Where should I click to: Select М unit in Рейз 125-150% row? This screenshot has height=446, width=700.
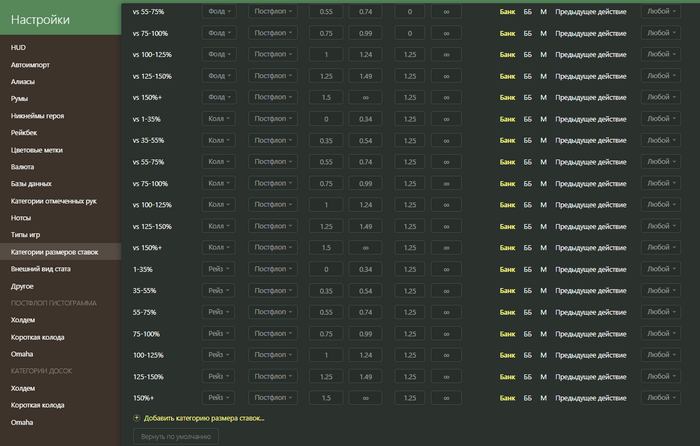543,377
